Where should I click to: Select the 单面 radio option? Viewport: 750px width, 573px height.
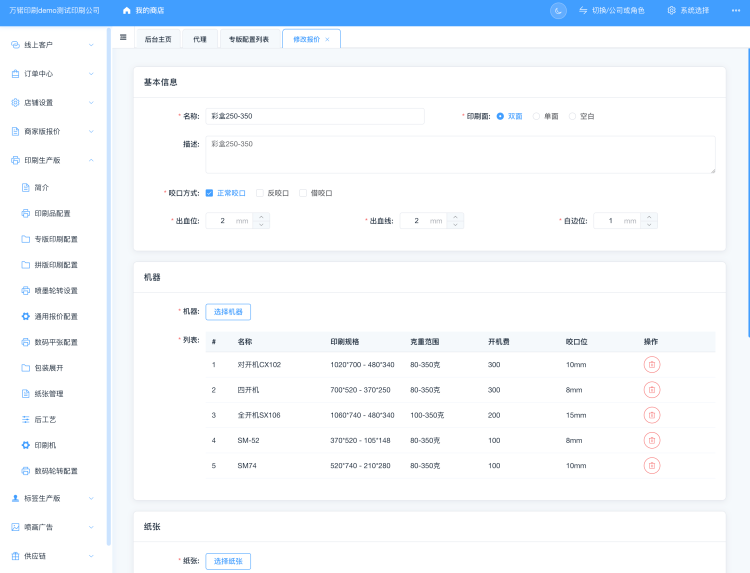(536, 116)
